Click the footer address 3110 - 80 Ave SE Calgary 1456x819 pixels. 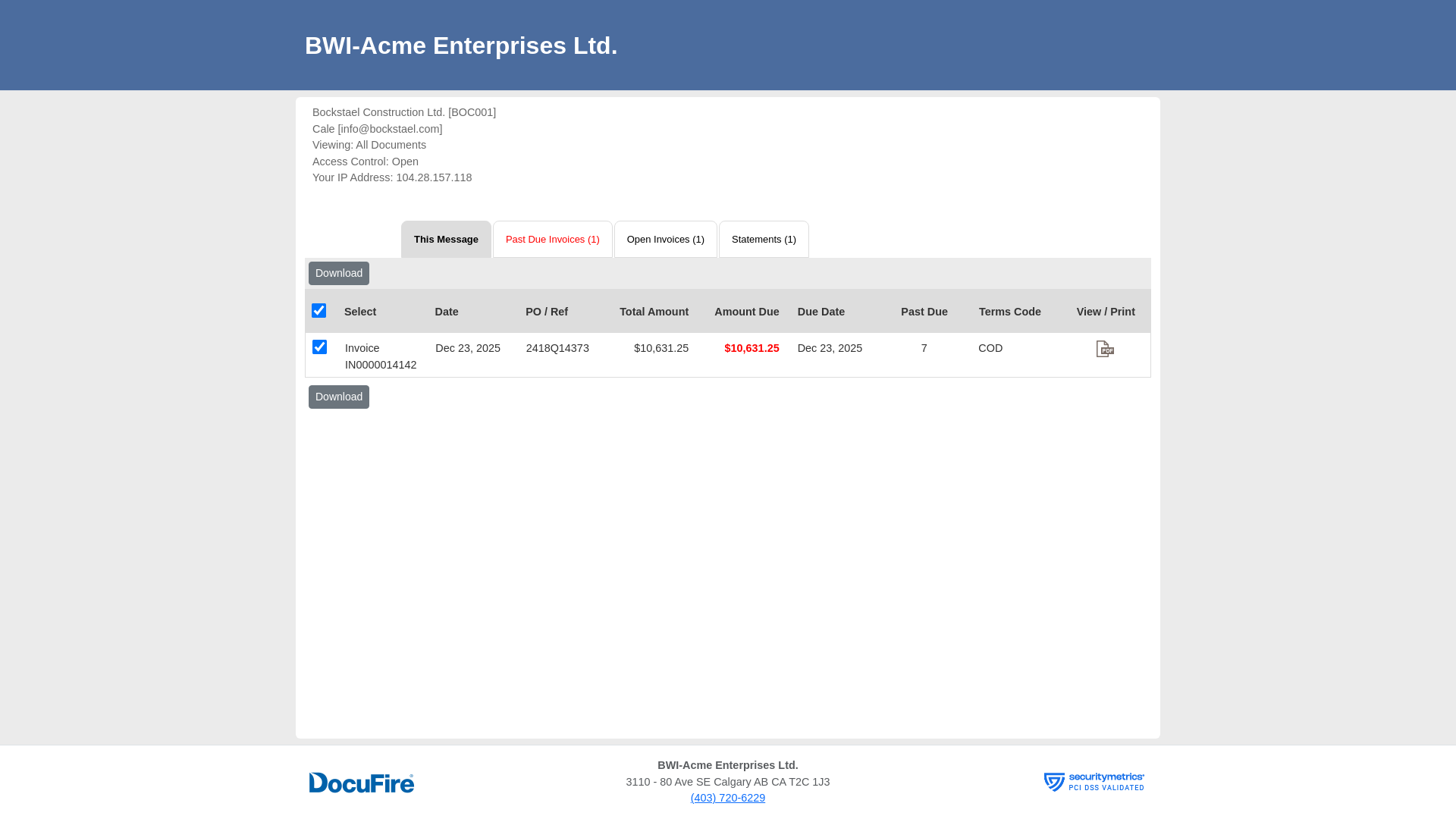(728, 783)
